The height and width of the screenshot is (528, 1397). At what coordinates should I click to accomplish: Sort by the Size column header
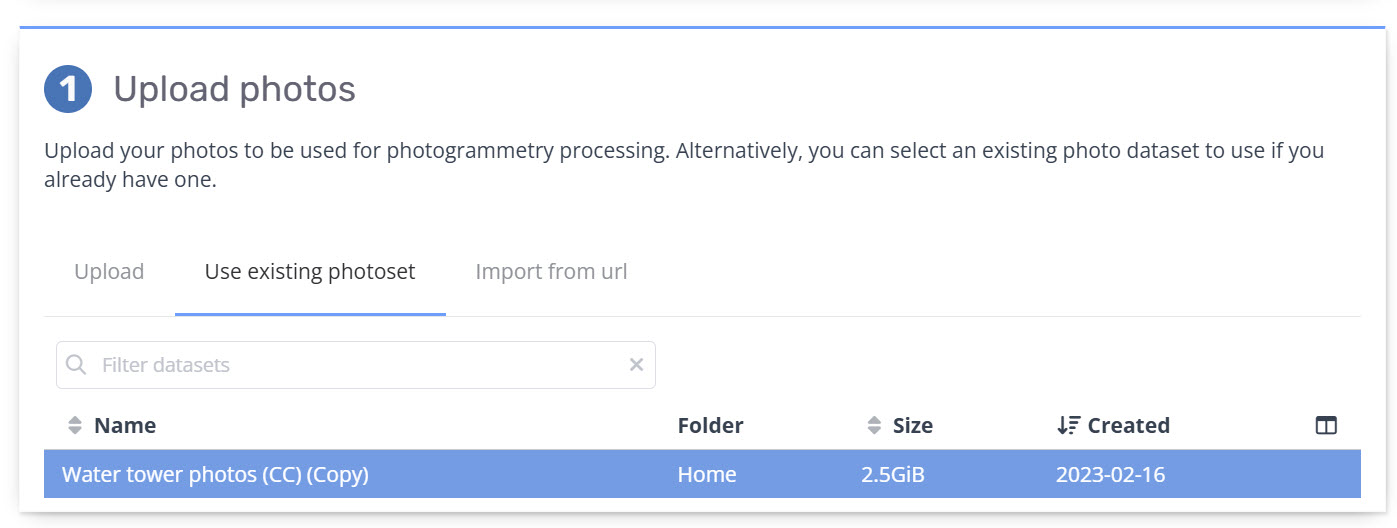pos(912,426)
